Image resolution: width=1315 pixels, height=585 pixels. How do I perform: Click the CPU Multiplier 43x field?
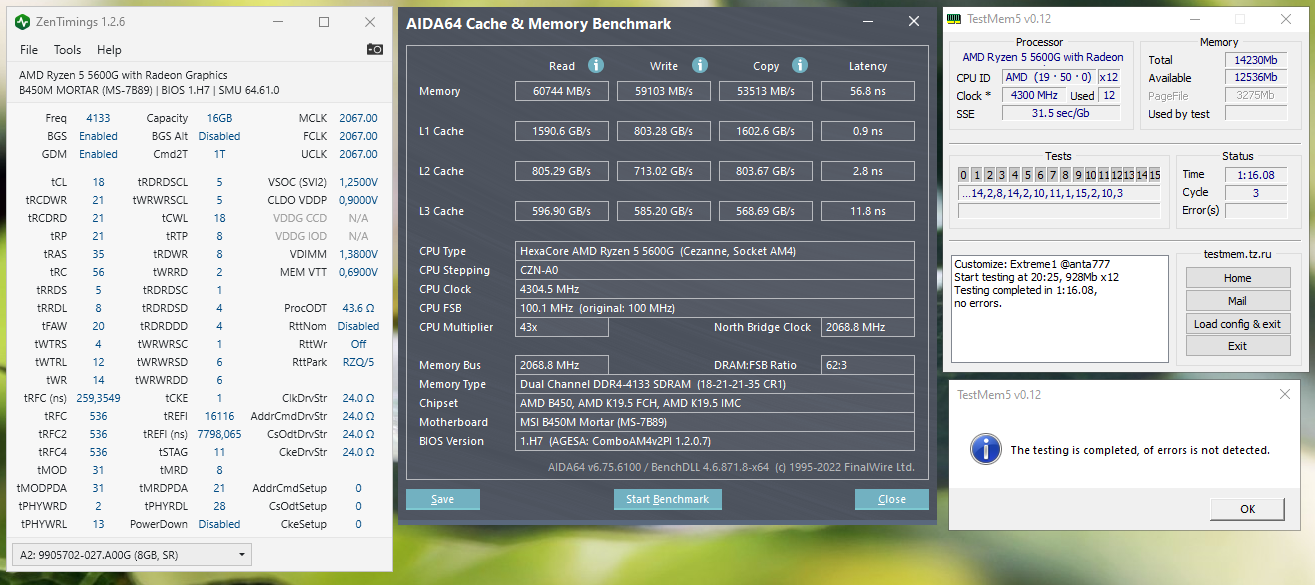point(561,327)
